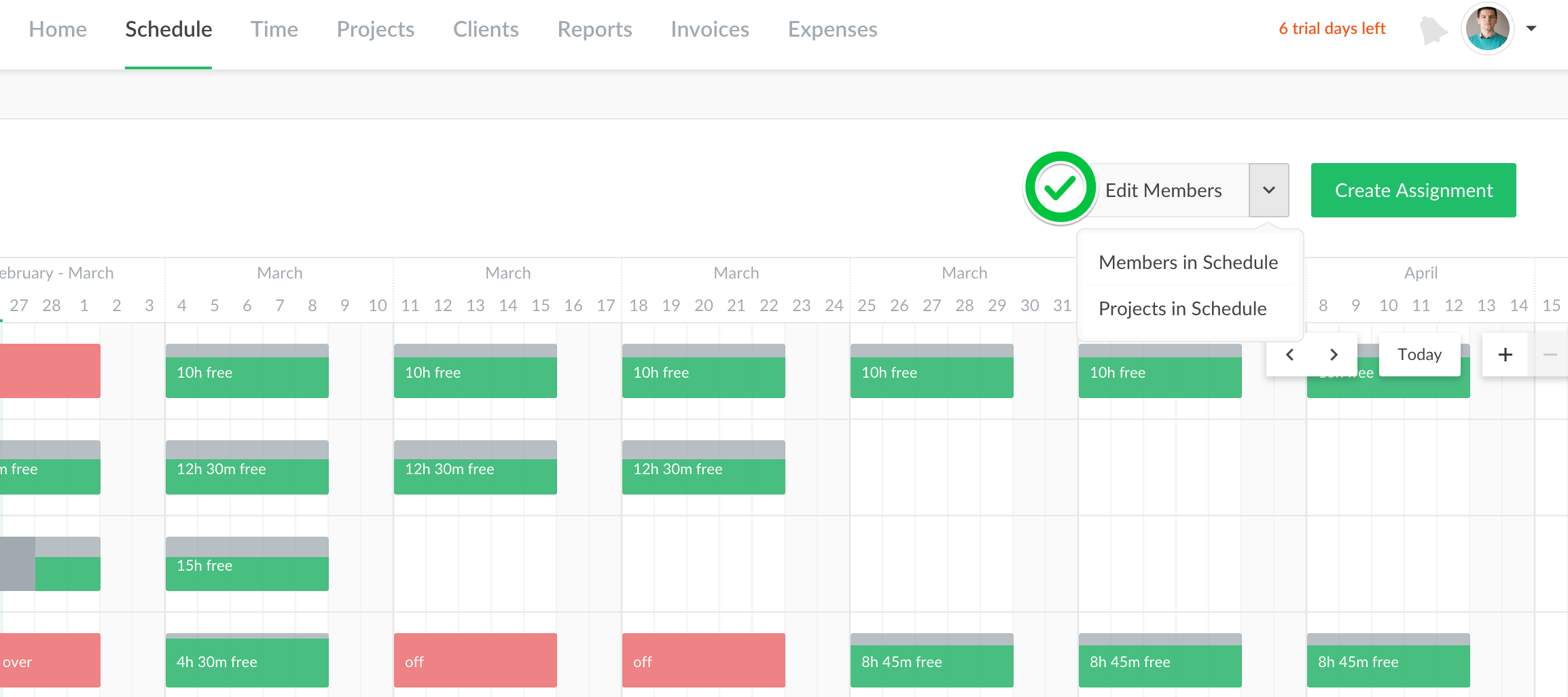Open the 6 trial days left link
Image resolution: width=1568 pixels, height=697 pixels.
pyautogui.click(x=1332, y=29)
